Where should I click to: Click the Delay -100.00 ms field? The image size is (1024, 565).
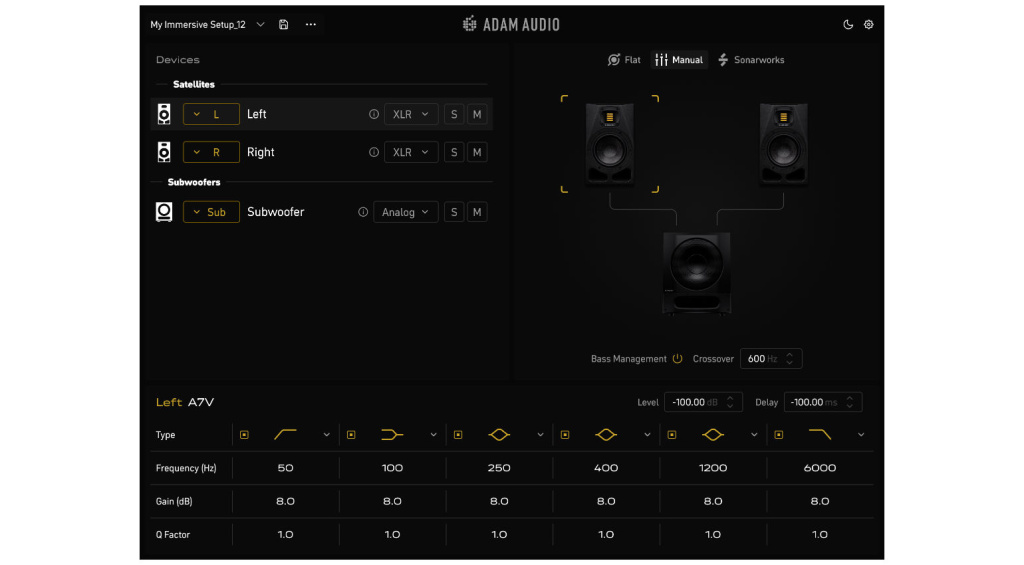(x=823, y=402)
